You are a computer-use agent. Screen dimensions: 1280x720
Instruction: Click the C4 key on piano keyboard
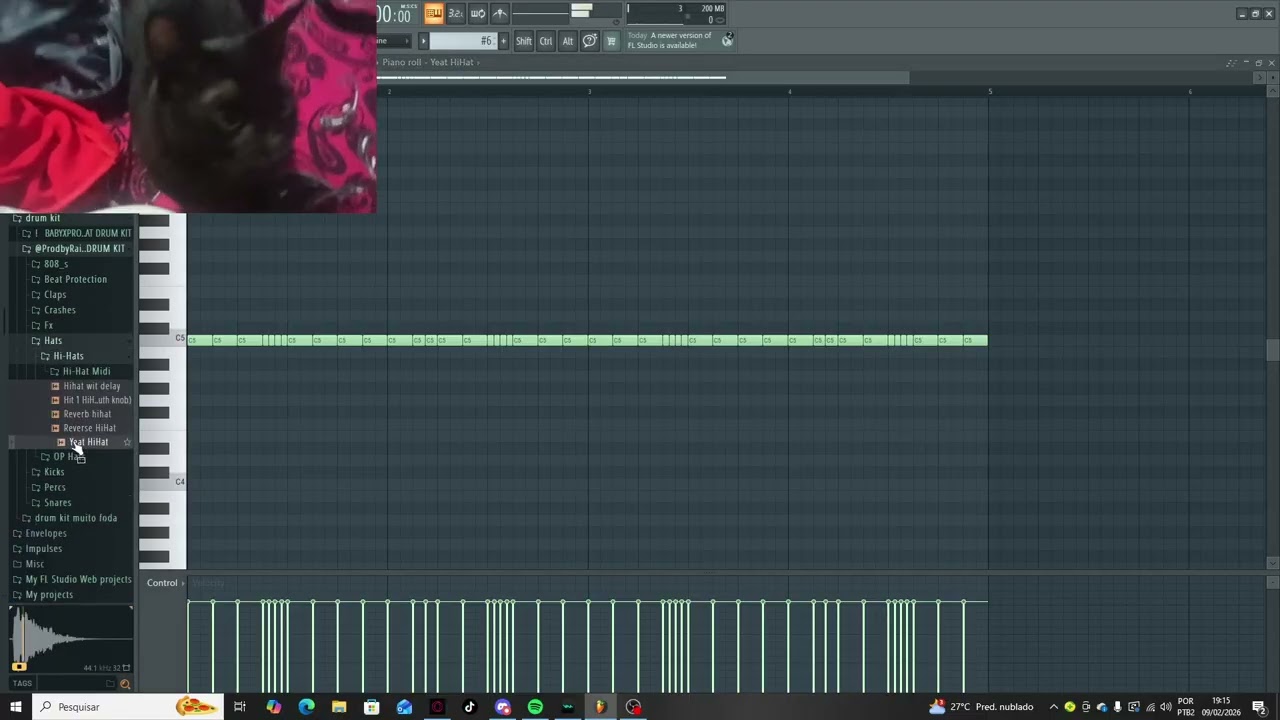tap(163, 482)
